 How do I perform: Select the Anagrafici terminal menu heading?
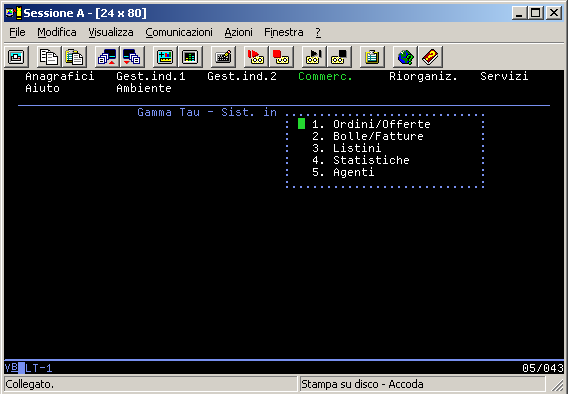(x=60, y=76)
